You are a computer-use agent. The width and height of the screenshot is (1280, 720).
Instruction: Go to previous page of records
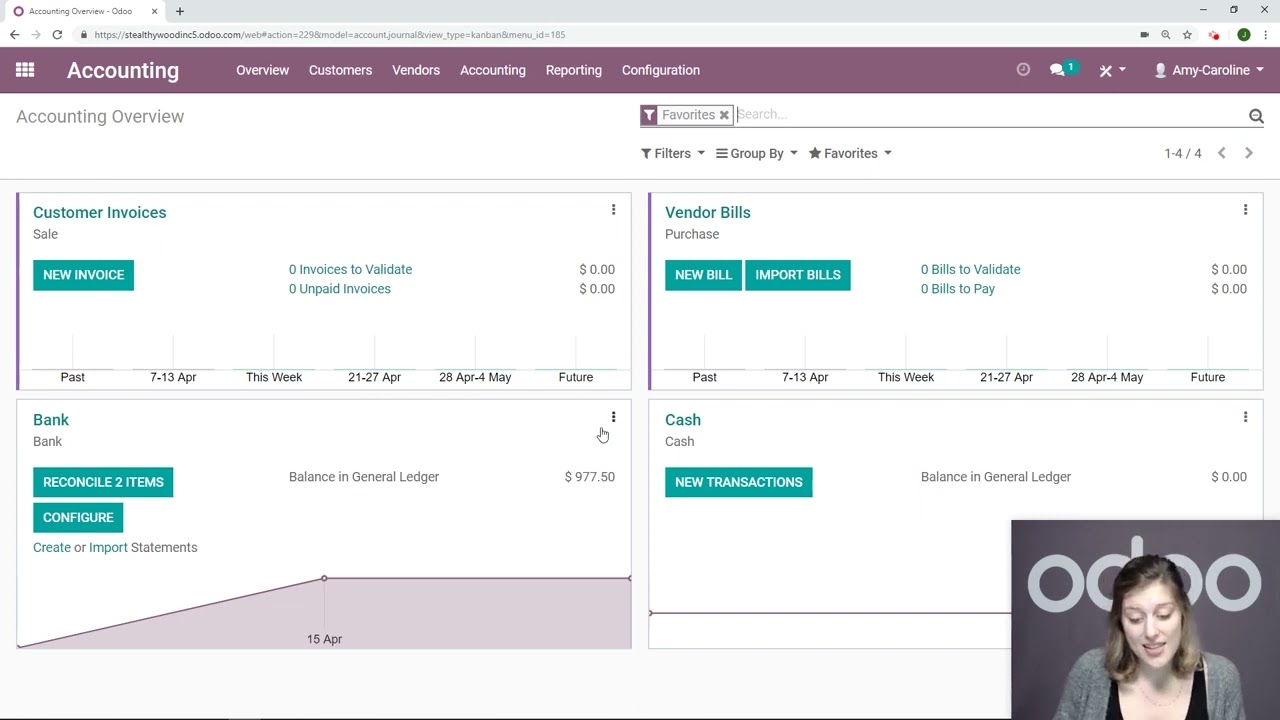coord(1221,153)
